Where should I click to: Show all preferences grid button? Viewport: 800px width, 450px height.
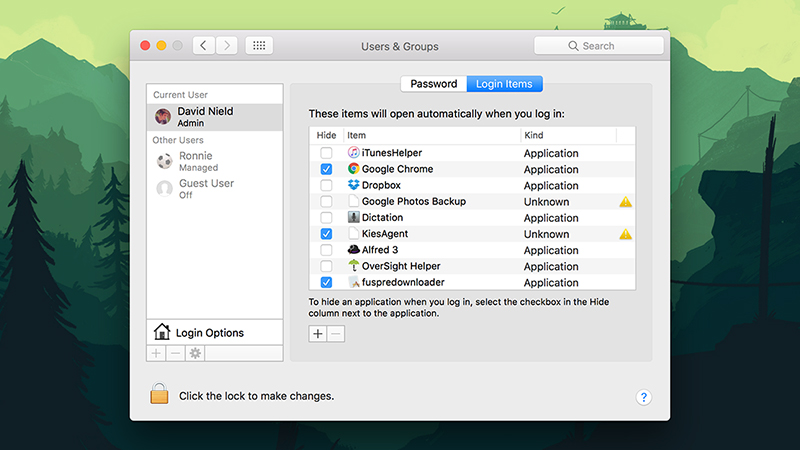point(259,46)
